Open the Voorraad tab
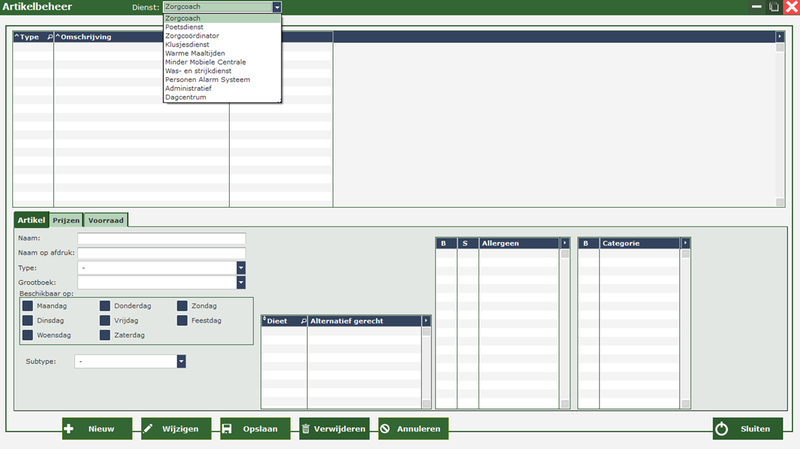 coord(106,220)
